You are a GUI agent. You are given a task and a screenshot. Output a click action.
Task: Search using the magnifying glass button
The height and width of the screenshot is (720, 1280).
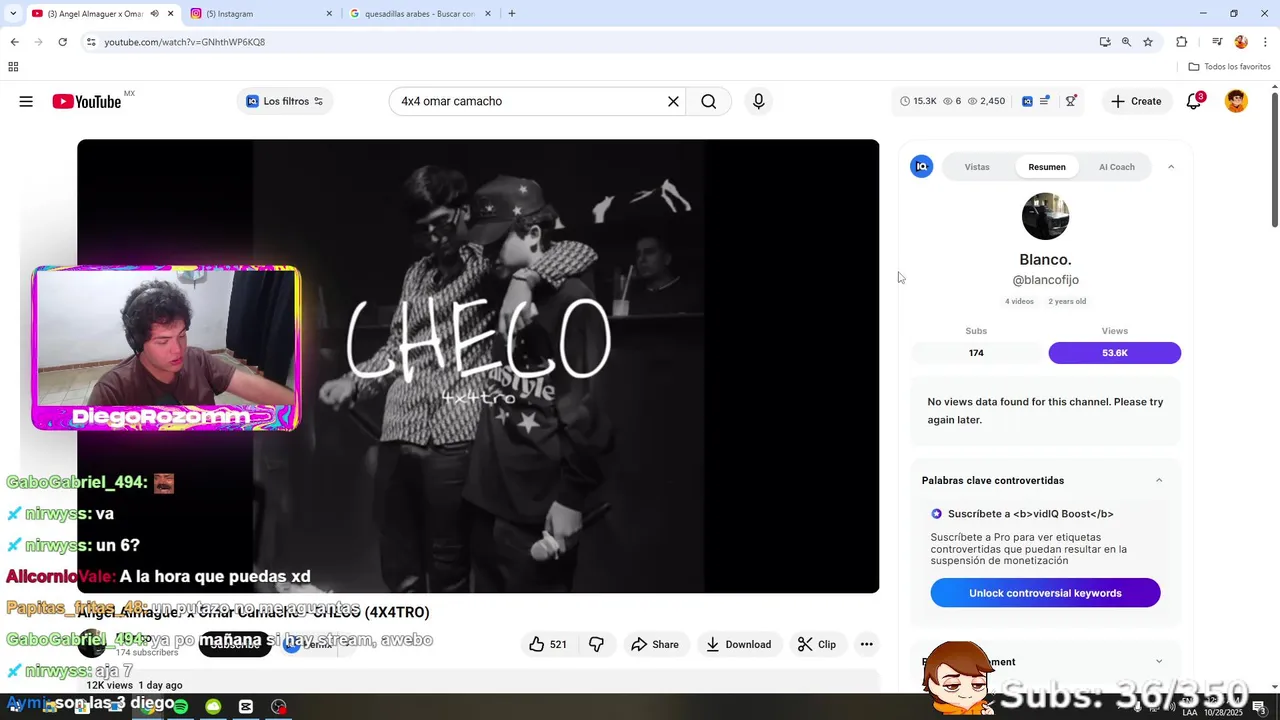[709, 101]
